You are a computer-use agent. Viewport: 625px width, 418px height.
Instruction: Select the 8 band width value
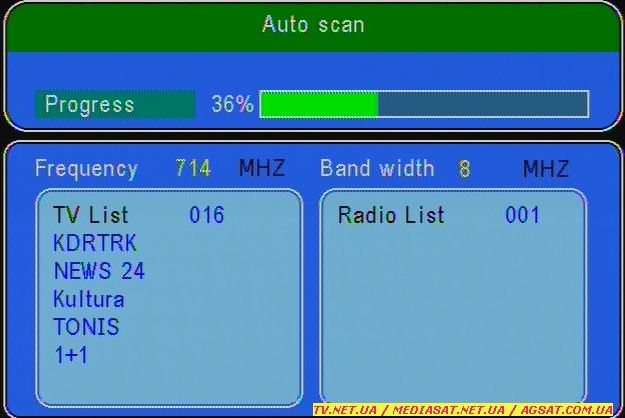464,169
